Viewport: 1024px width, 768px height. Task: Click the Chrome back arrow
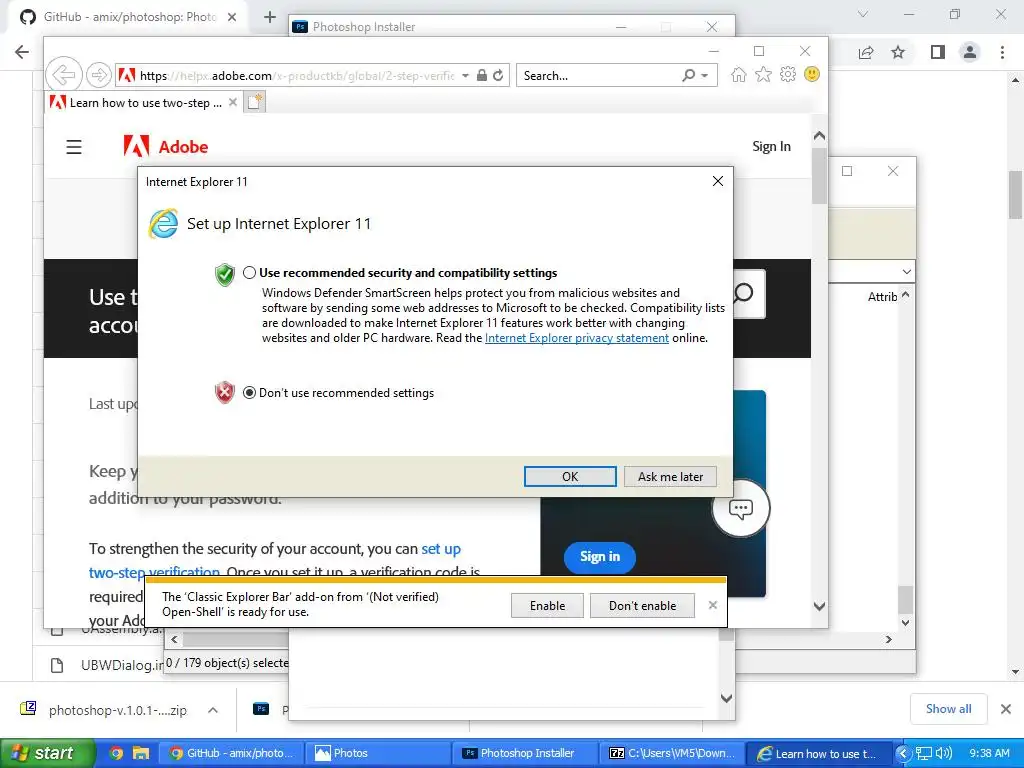[22, 52]
